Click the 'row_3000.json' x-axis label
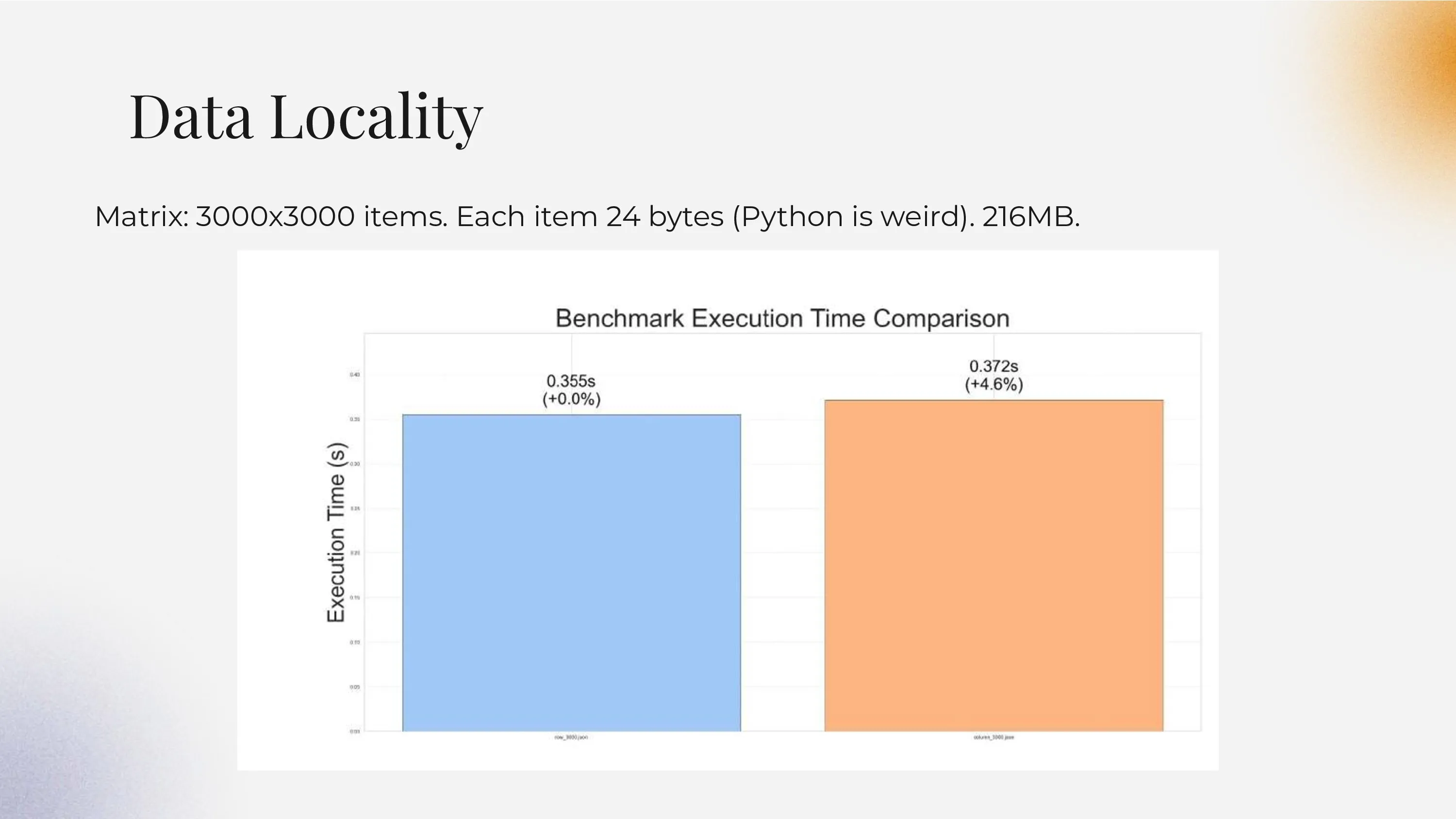The image size is (1456, 819). [571, 737]
